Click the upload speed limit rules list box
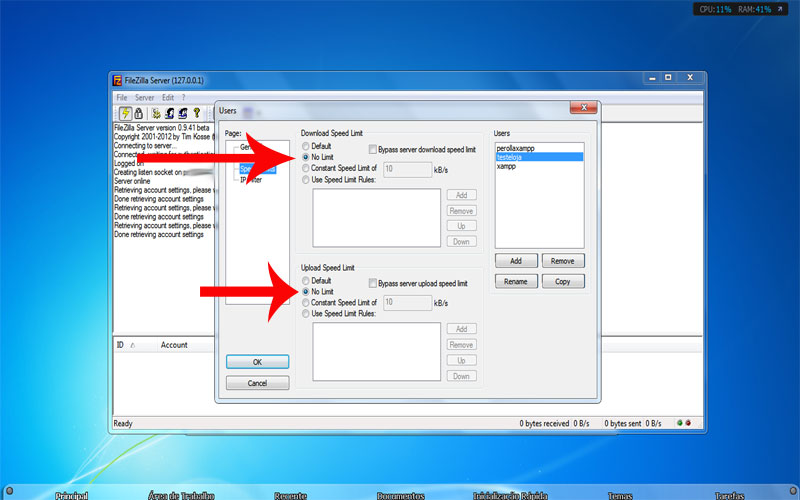 377,352
